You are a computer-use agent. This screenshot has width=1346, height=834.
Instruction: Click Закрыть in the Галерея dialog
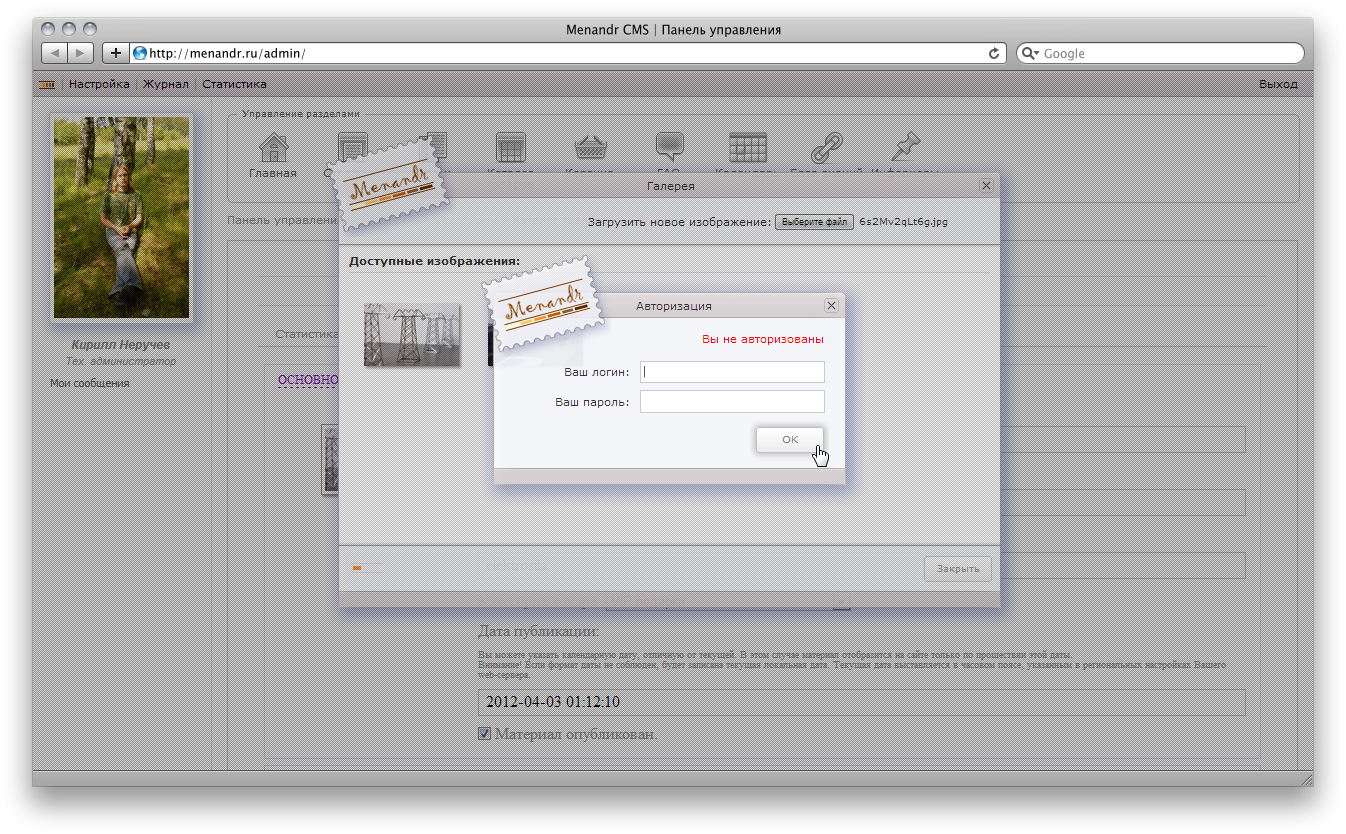tap(956, 567)
